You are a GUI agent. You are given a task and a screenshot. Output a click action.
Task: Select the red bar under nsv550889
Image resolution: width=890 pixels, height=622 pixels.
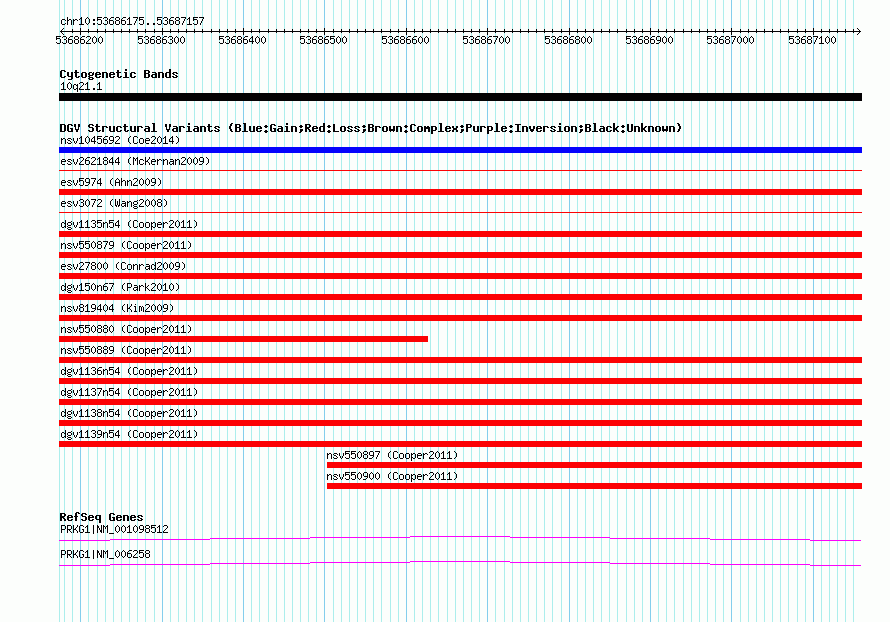pos(460,360)
